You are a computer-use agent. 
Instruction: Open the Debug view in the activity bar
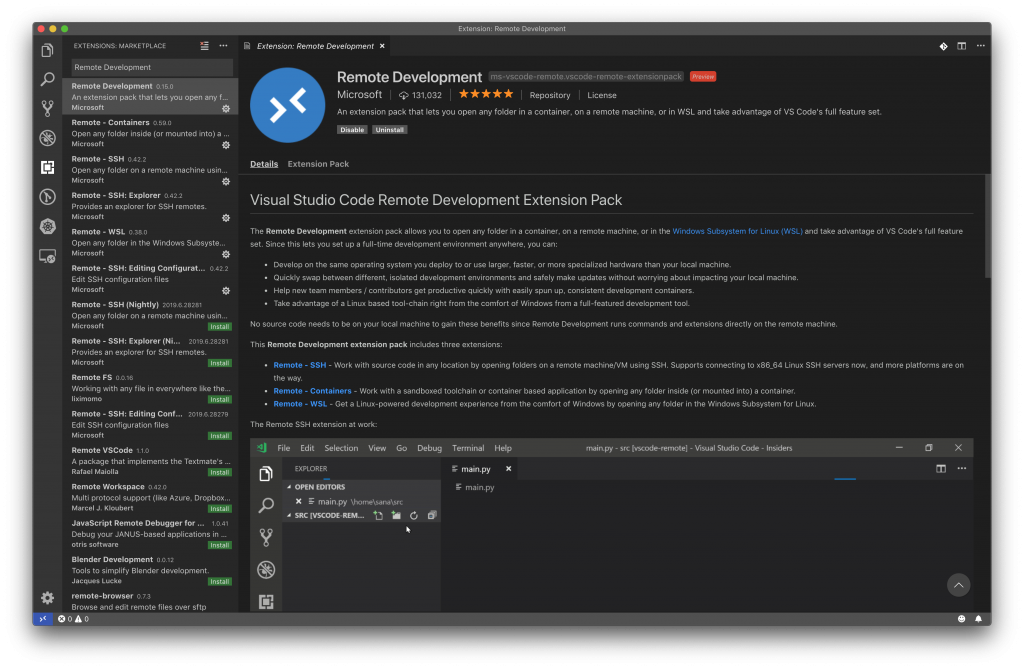[x=47, y=138]
